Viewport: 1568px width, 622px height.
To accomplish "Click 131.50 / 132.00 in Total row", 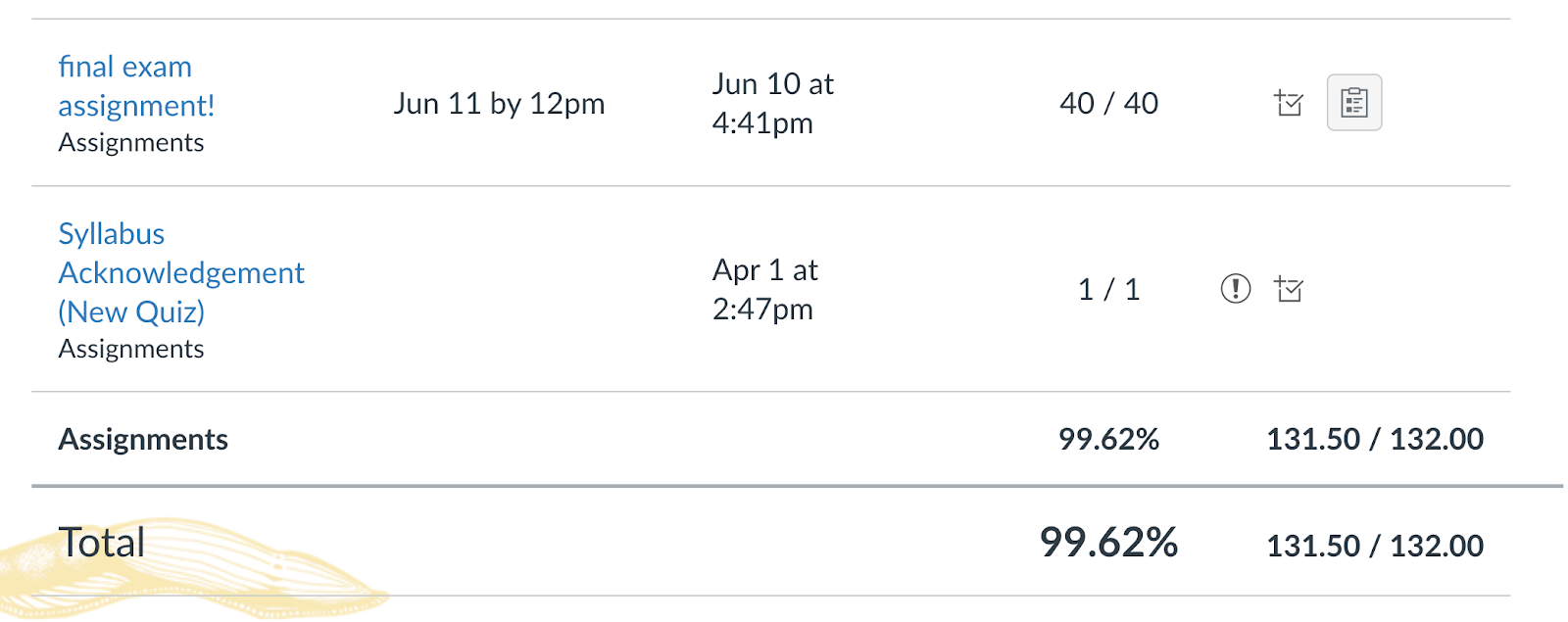I will [x=1374, y=546].
